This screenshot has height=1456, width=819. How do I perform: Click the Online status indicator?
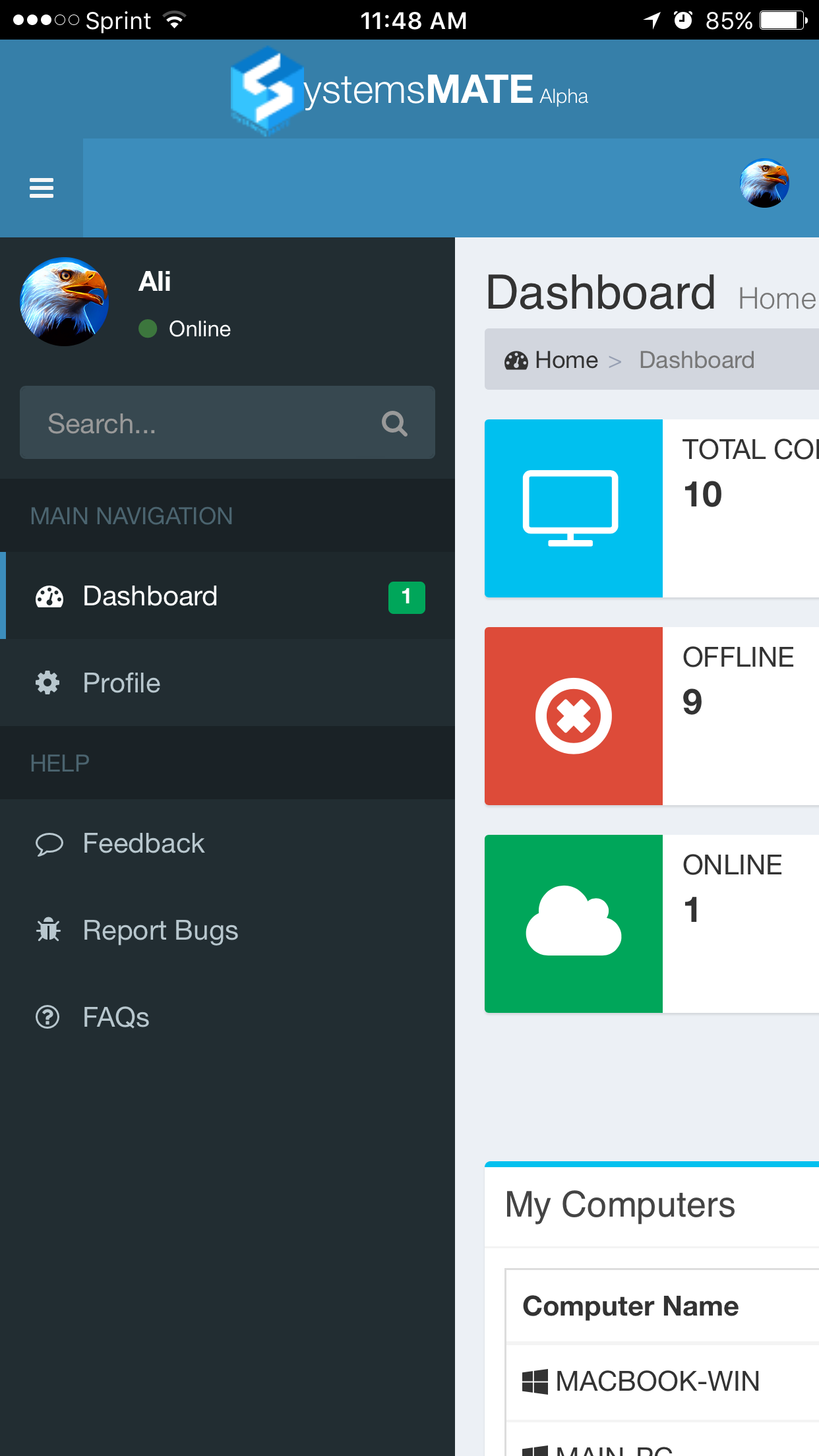click(185, 328)
